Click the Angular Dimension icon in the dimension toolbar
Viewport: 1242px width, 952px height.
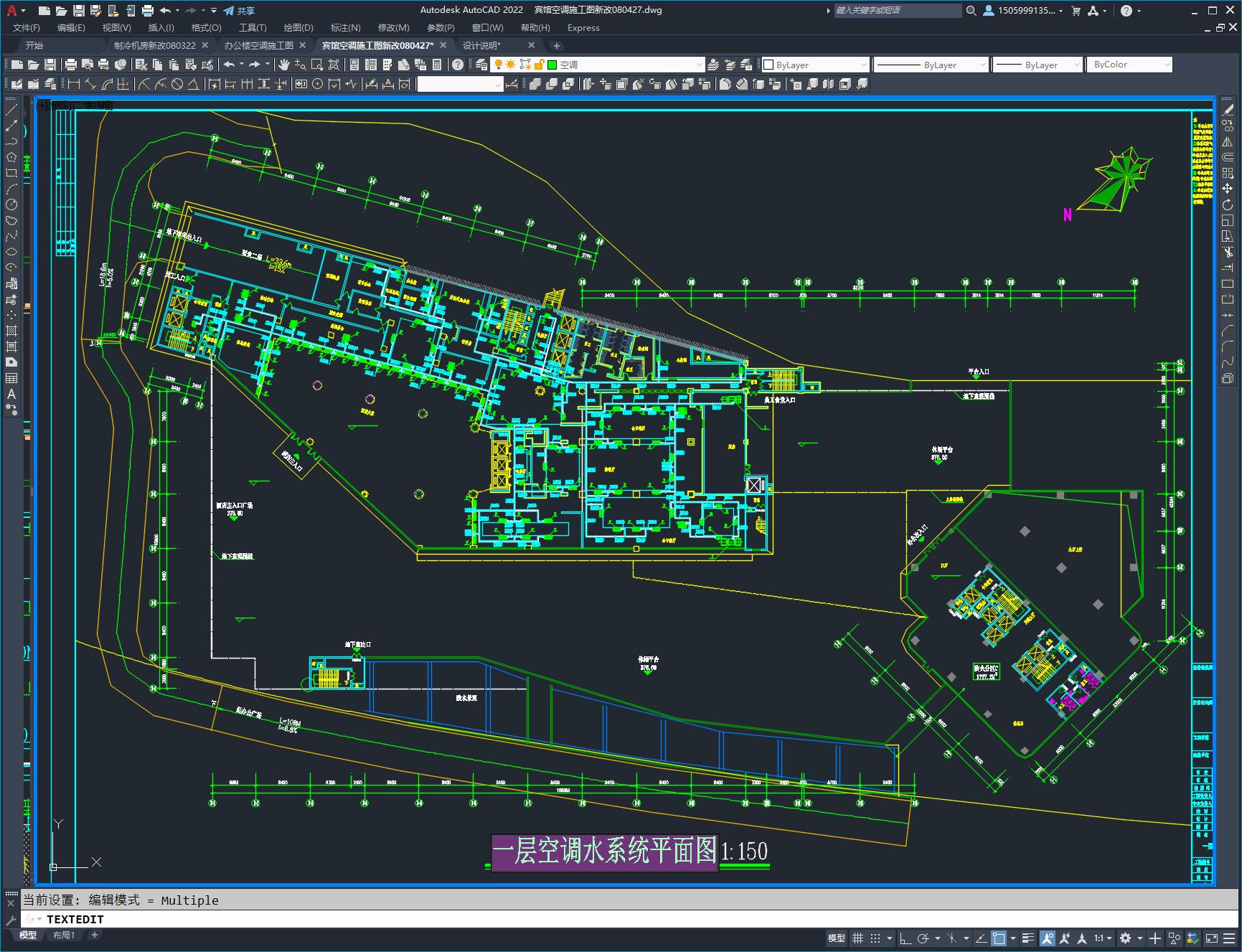click(193, 84)
